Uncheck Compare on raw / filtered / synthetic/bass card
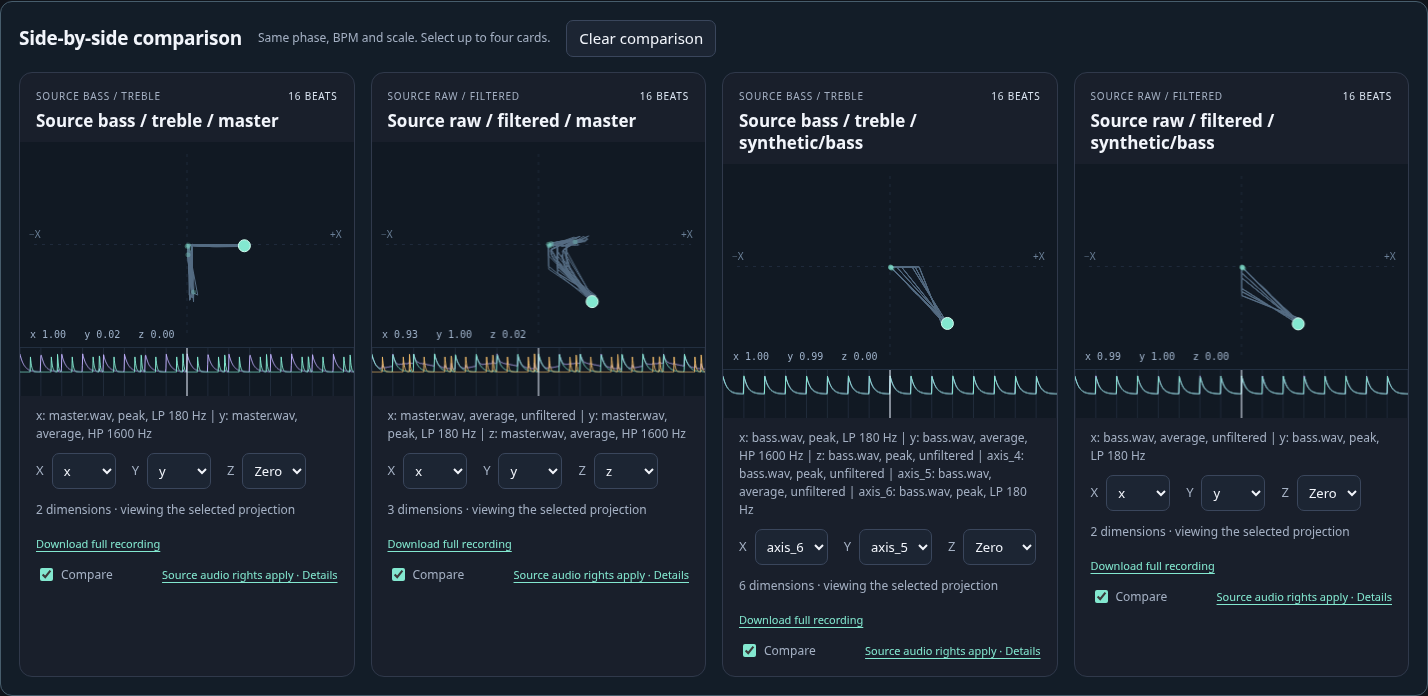1428x696 pixels. [1101, 597]
